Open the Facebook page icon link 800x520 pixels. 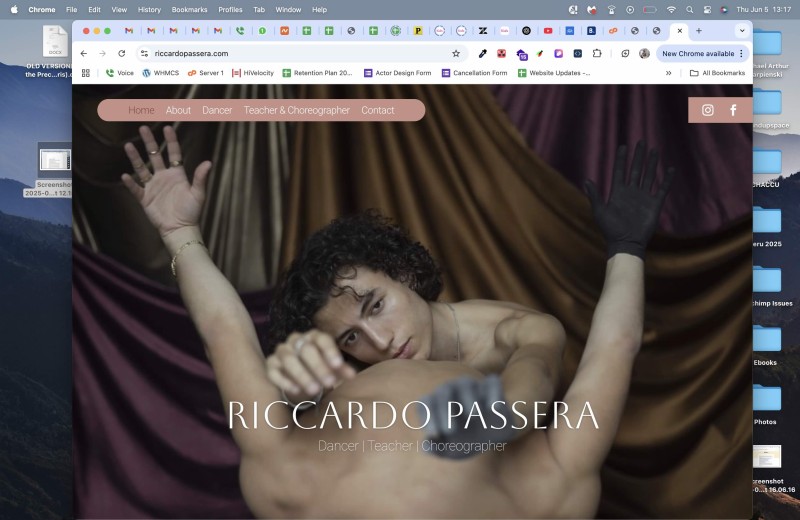point(733,110)
